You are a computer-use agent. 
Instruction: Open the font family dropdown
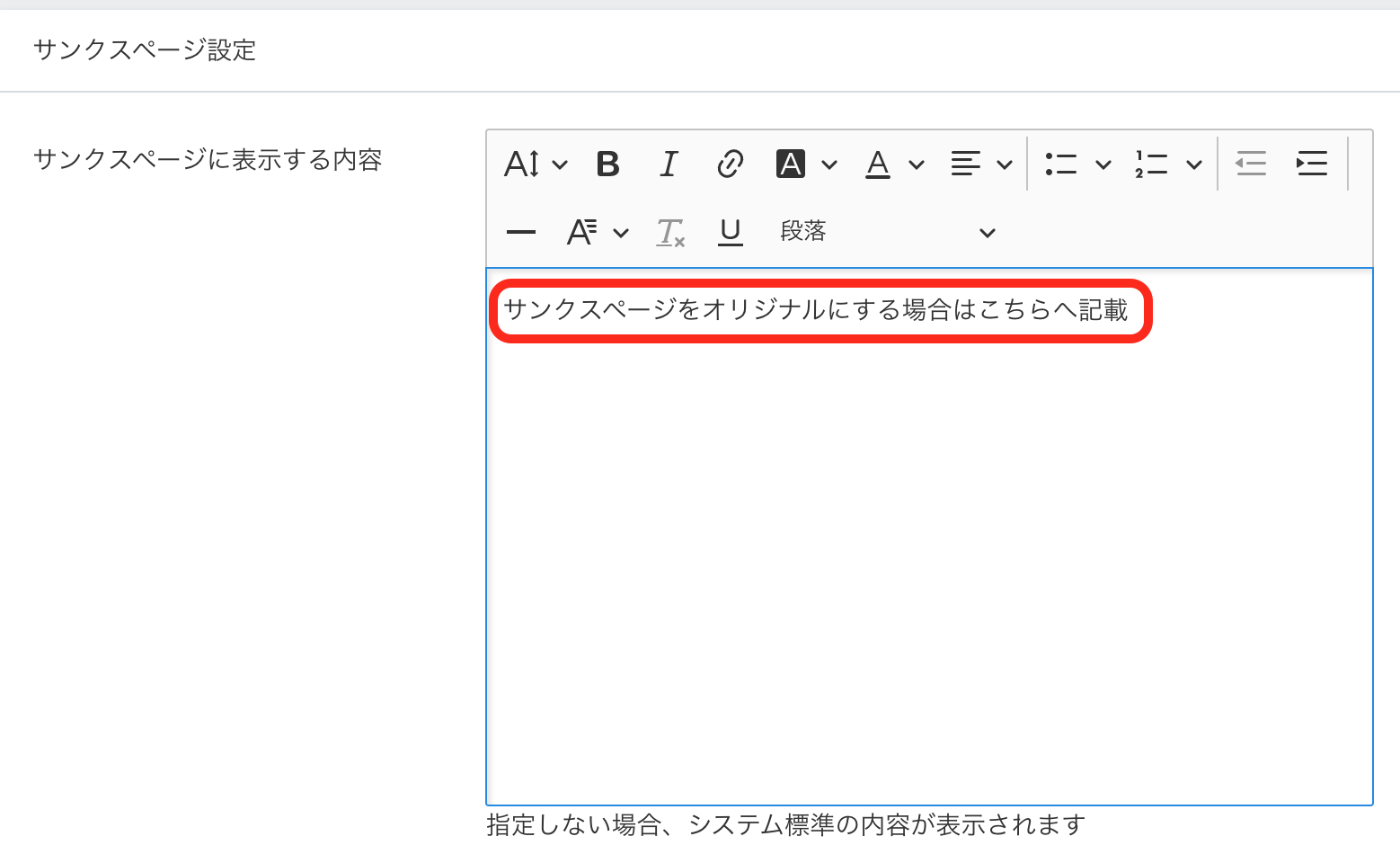tap(597, 232)
